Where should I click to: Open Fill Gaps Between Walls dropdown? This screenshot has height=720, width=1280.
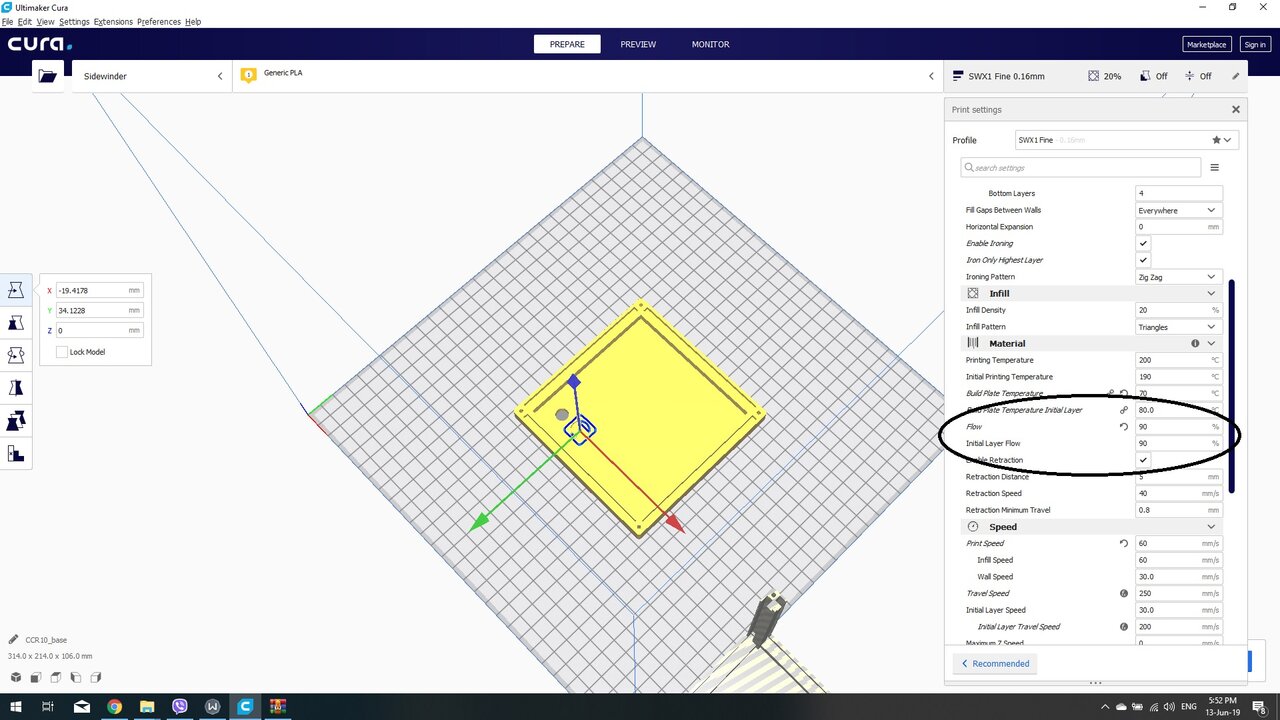click(1179, 210)
